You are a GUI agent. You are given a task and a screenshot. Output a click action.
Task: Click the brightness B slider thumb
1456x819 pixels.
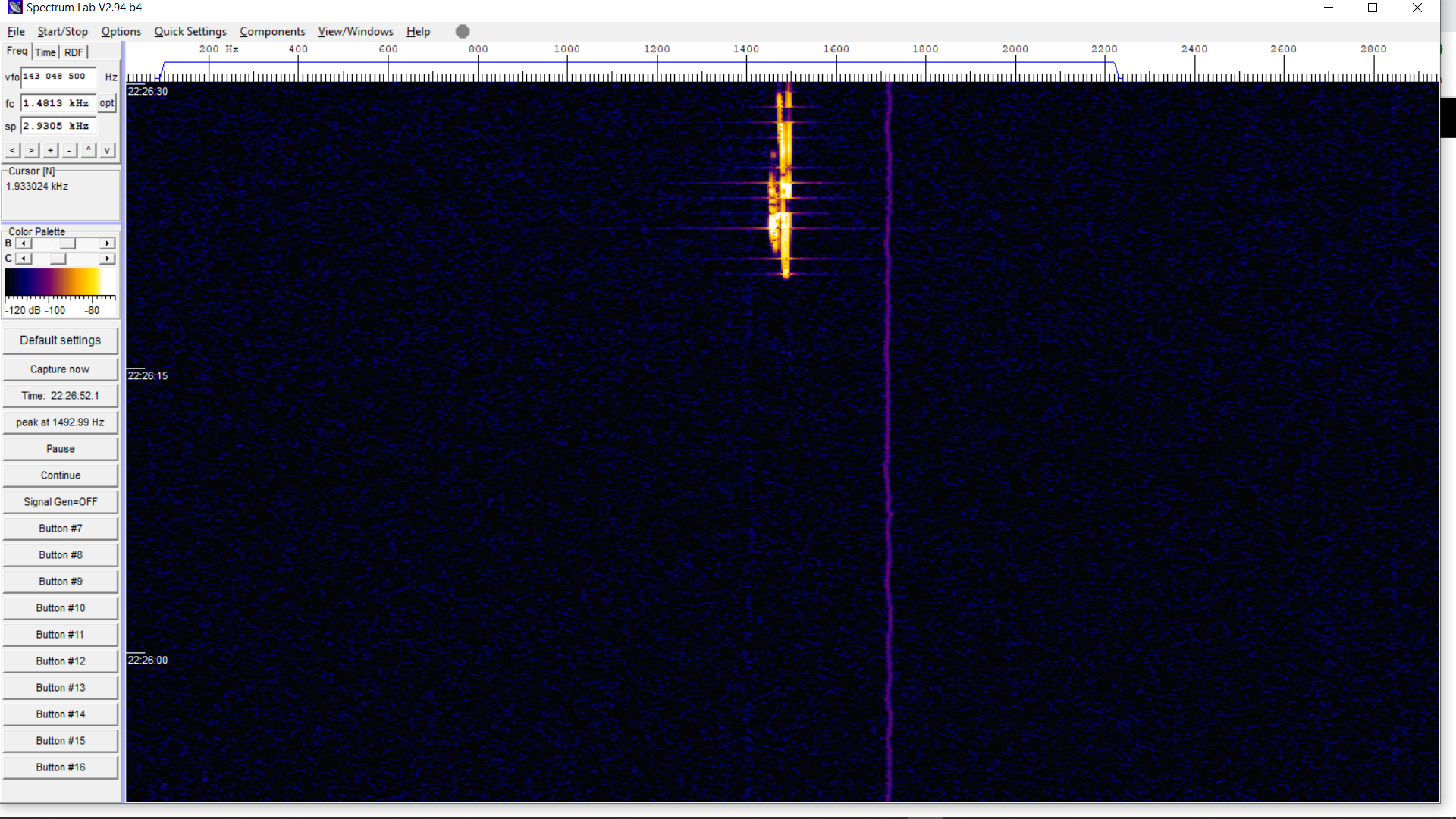tap(68, 243)
